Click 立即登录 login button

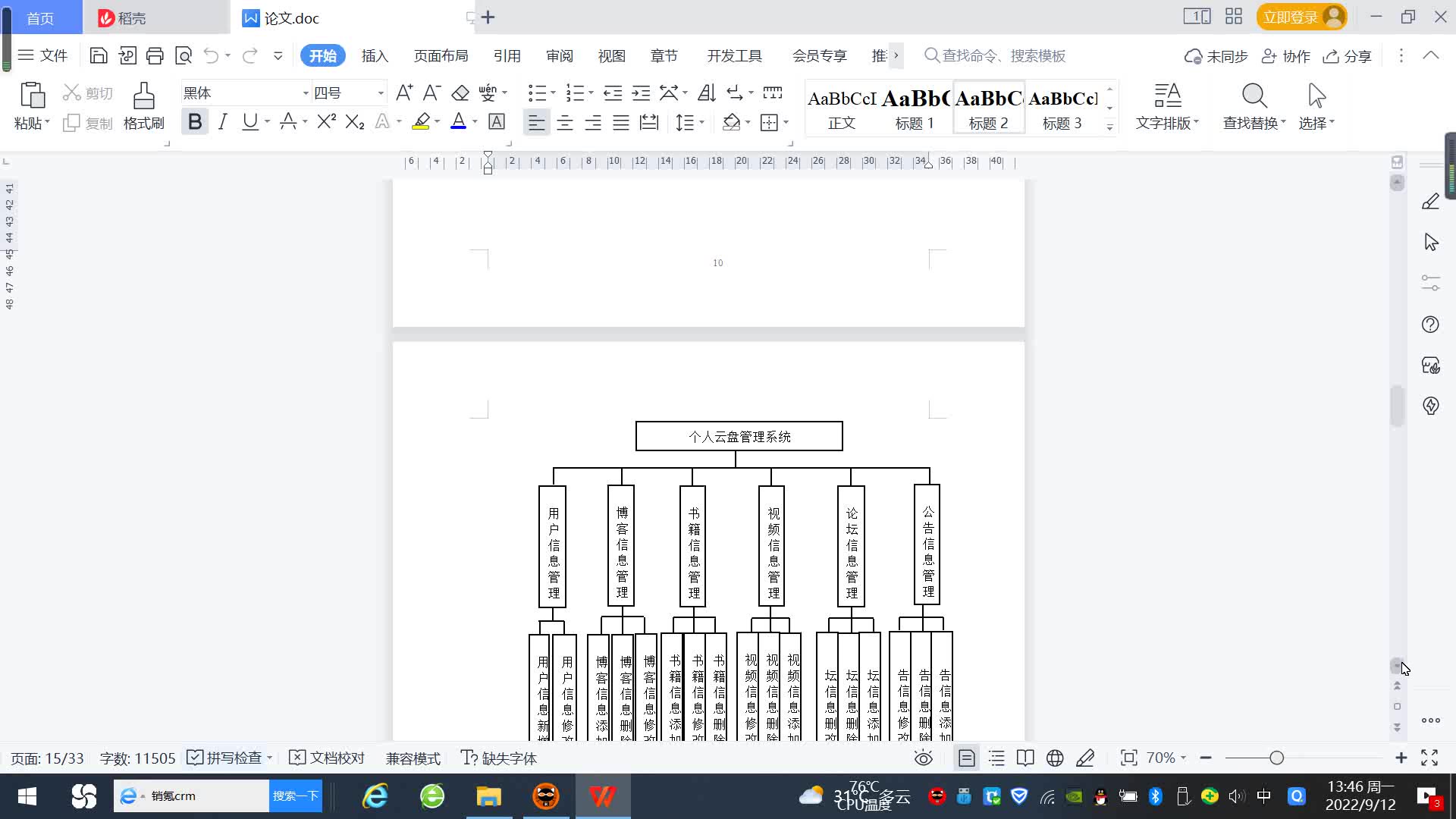click(x=1301, y=17)
